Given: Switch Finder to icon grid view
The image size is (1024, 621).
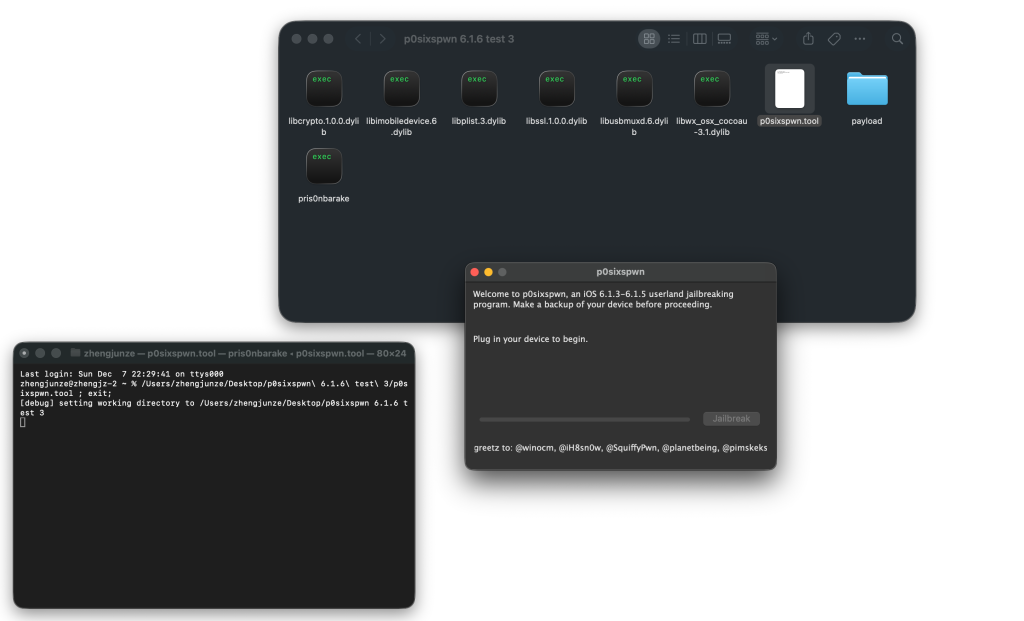Looking at the screenshot, I should point(649,39).
